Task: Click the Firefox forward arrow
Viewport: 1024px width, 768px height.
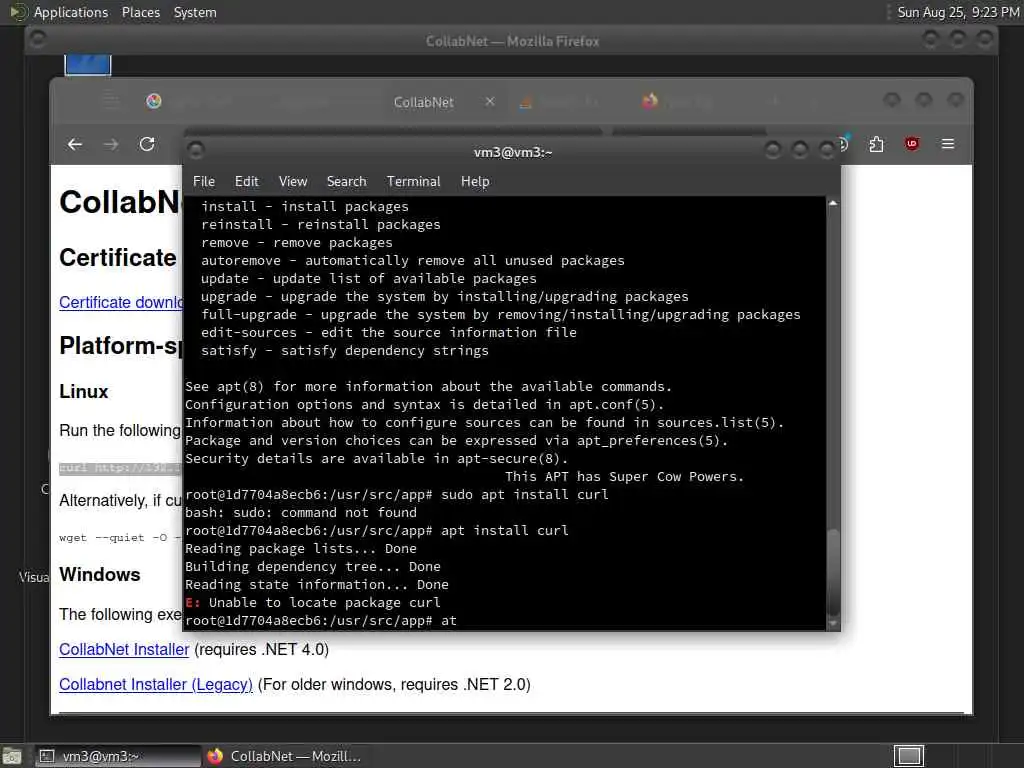Action: click(111, 144)
